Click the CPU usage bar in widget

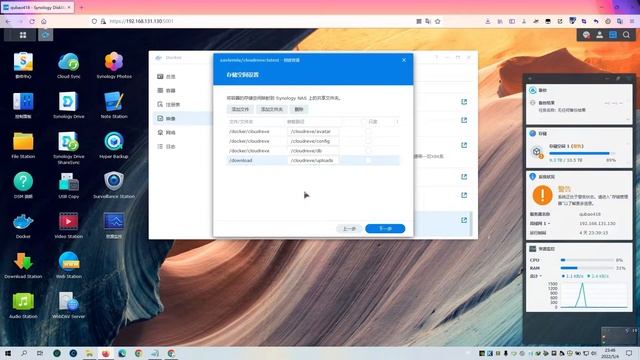coord(587,260)
